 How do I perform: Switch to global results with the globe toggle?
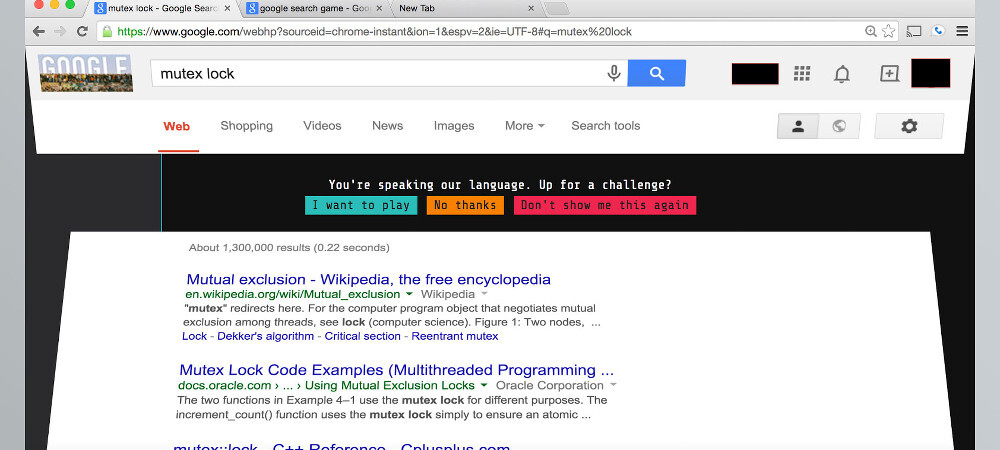(839, 126)
